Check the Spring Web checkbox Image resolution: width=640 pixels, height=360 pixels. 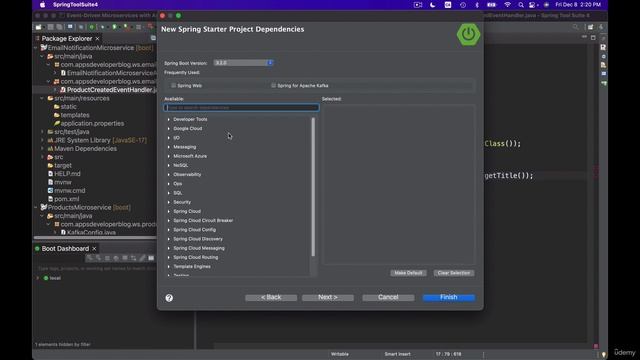click(173, 85)
